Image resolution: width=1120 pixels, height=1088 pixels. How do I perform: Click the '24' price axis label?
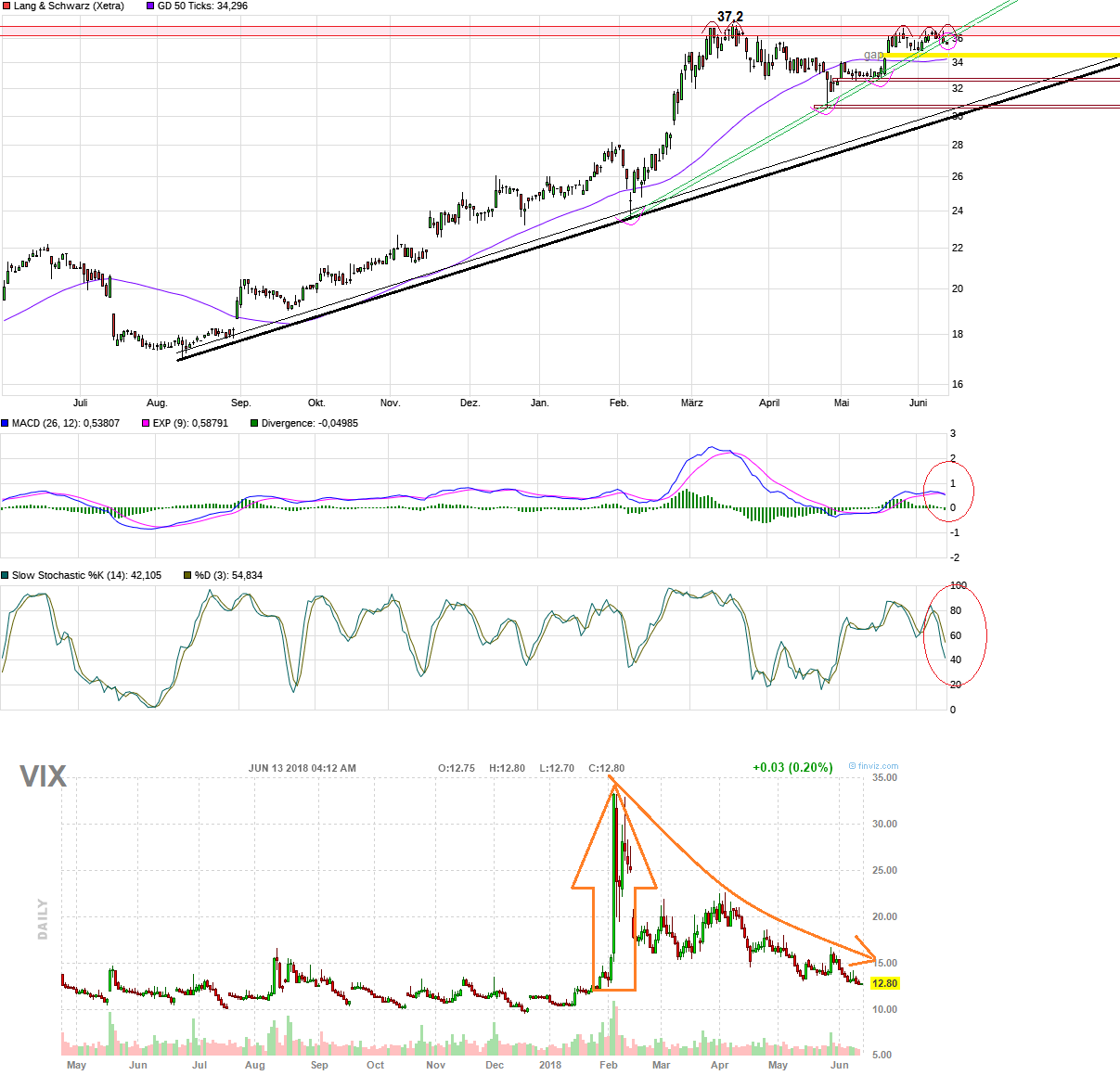[x=958, y=211]
